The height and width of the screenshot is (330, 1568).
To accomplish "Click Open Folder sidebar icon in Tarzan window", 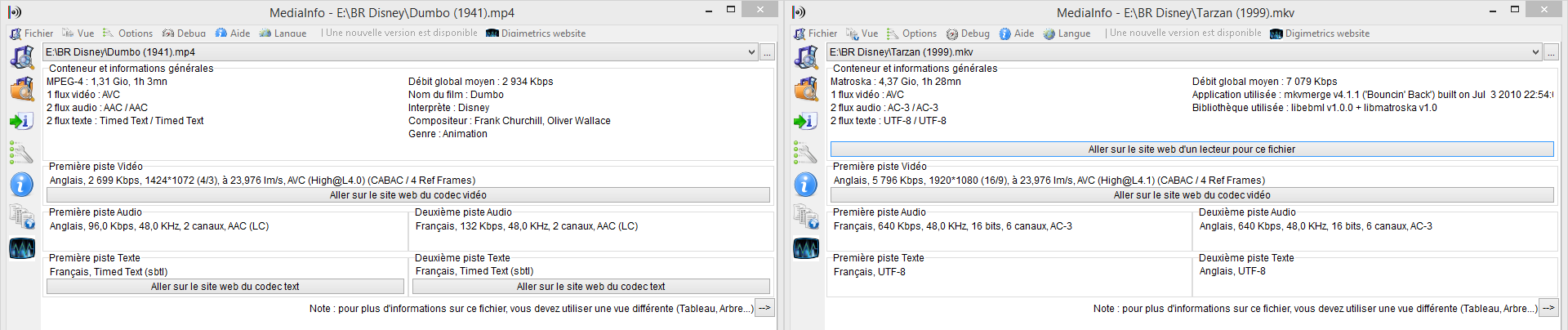I will click(806, 88).
